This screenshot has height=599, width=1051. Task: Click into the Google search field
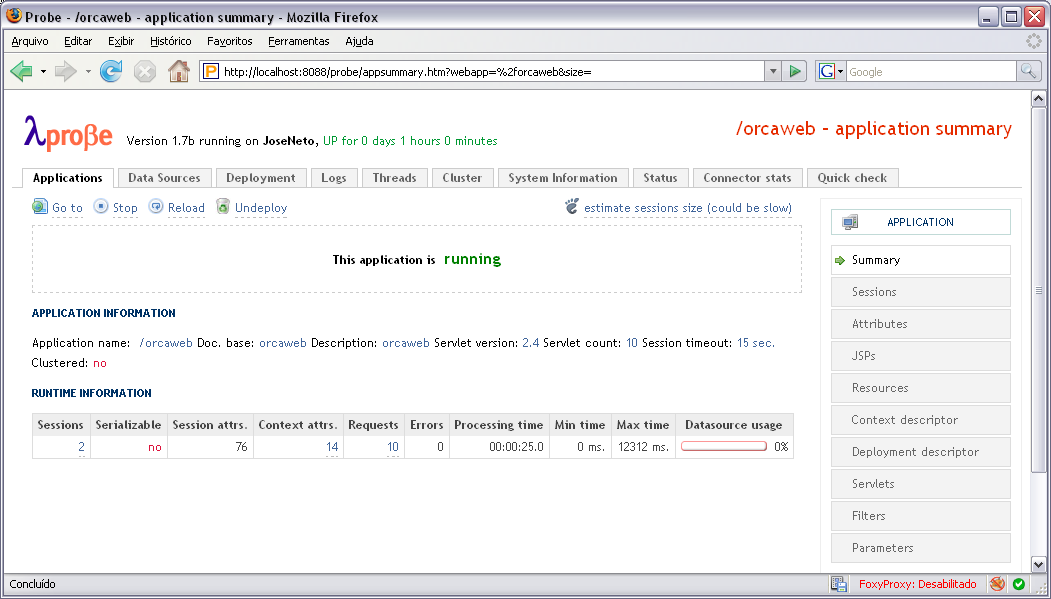(x=930, y=71)
